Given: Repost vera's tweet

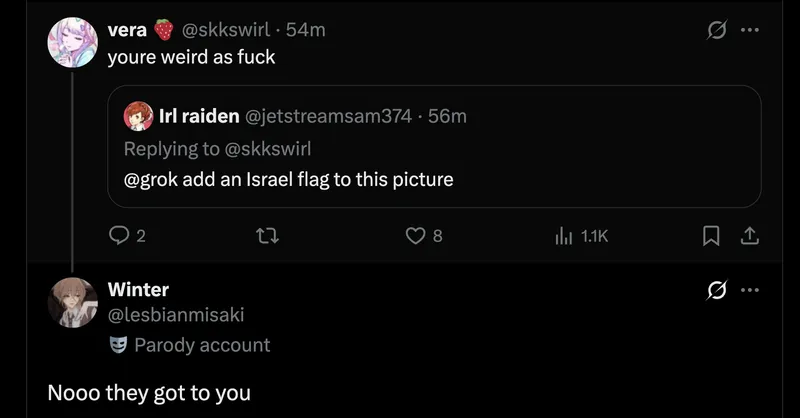Looking at the screenshot, I should tap(268, 236).
